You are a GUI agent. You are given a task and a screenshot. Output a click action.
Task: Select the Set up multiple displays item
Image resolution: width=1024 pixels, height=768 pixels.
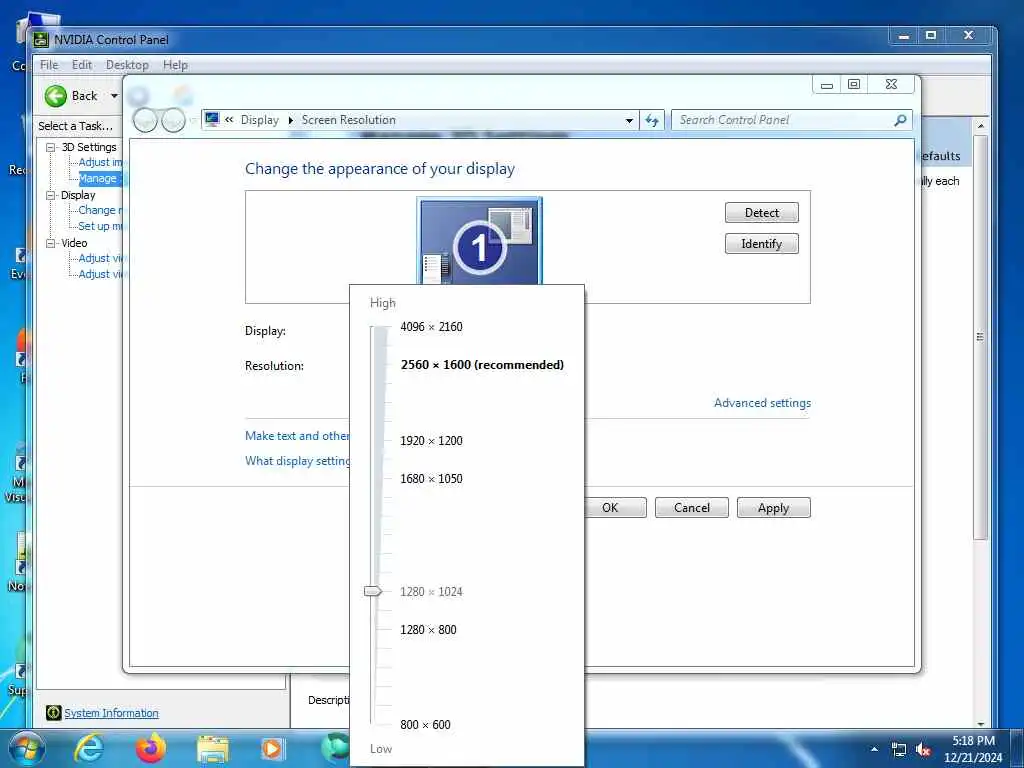(101, 226)
